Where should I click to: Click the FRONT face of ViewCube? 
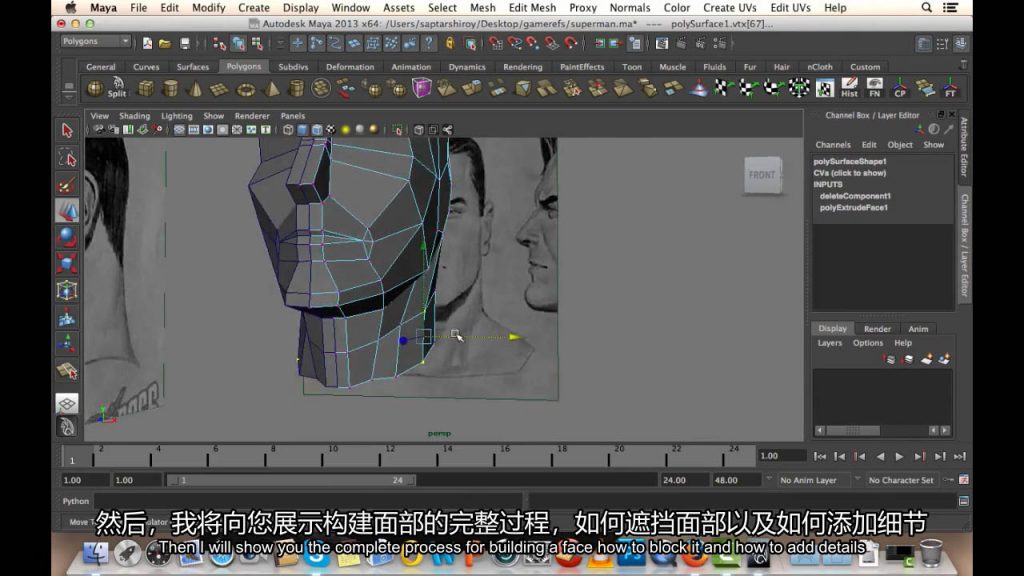762,175
